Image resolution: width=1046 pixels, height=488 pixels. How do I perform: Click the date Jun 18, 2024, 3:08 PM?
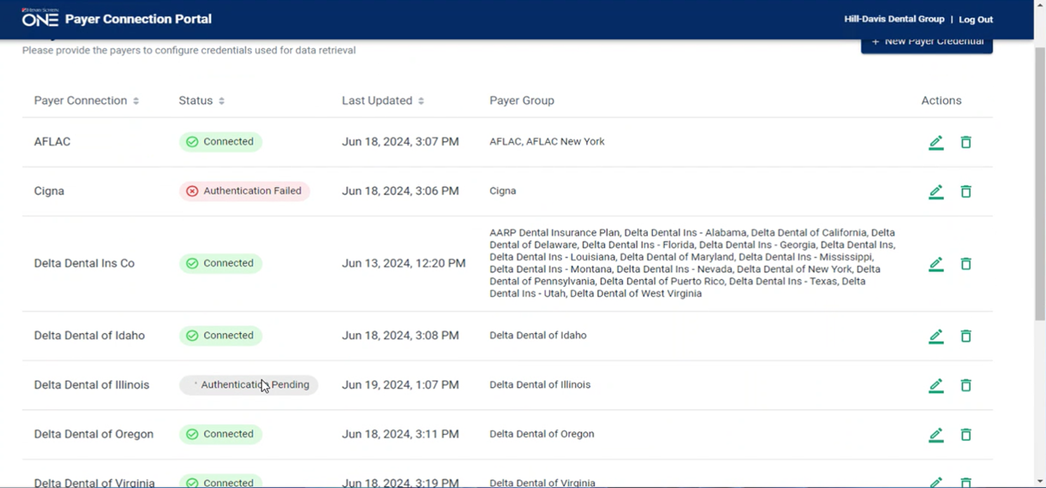coord(400,335)
